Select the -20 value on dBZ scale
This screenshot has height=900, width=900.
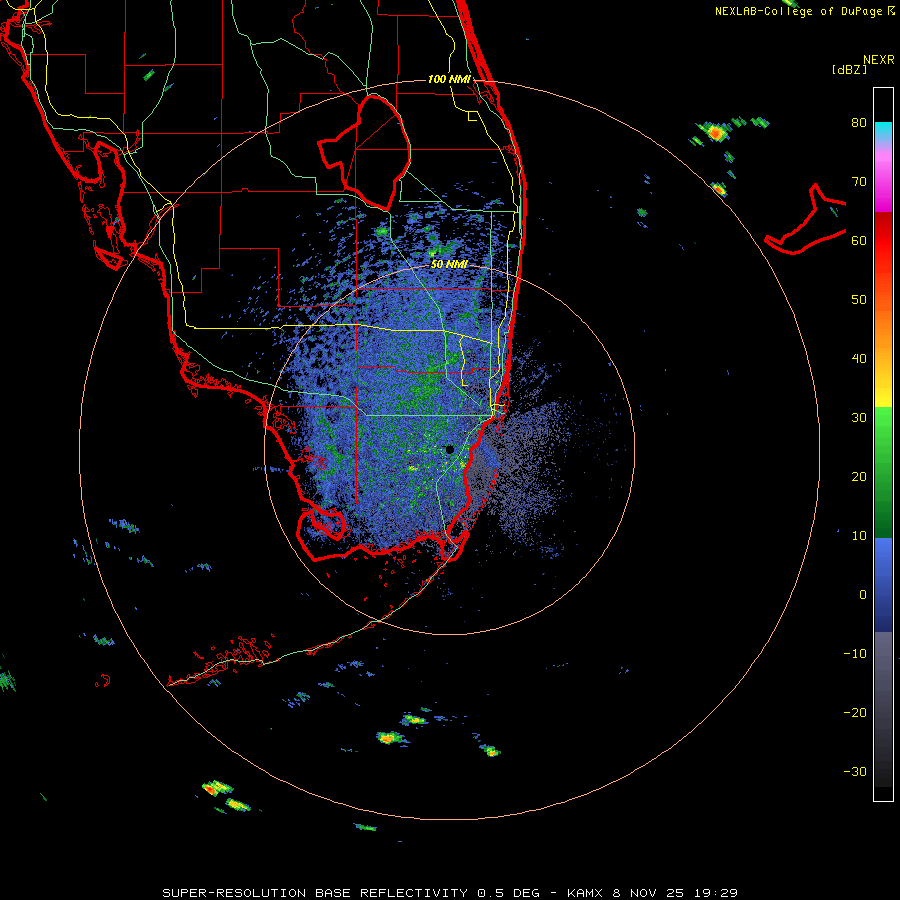tap(855, 713)
